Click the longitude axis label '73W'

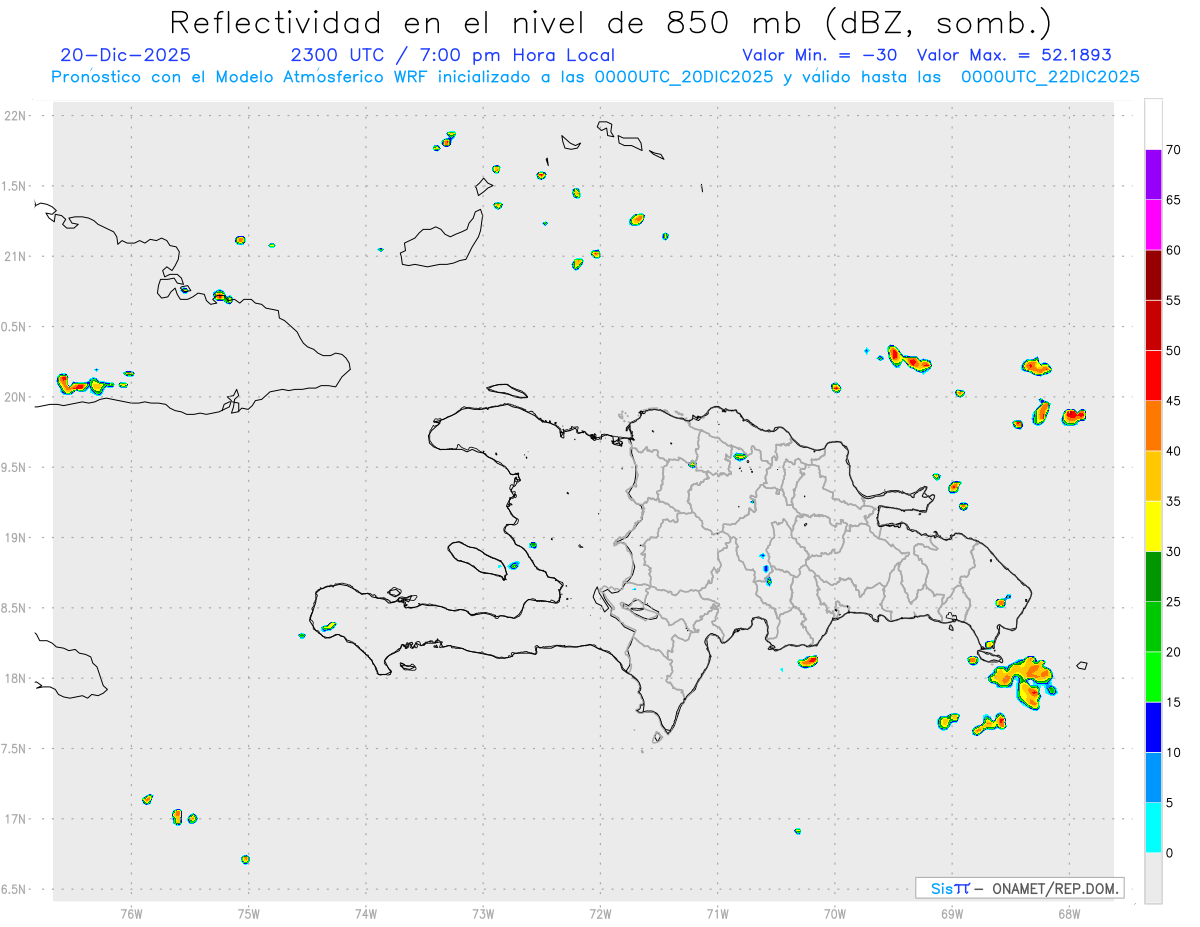point(483,914)
